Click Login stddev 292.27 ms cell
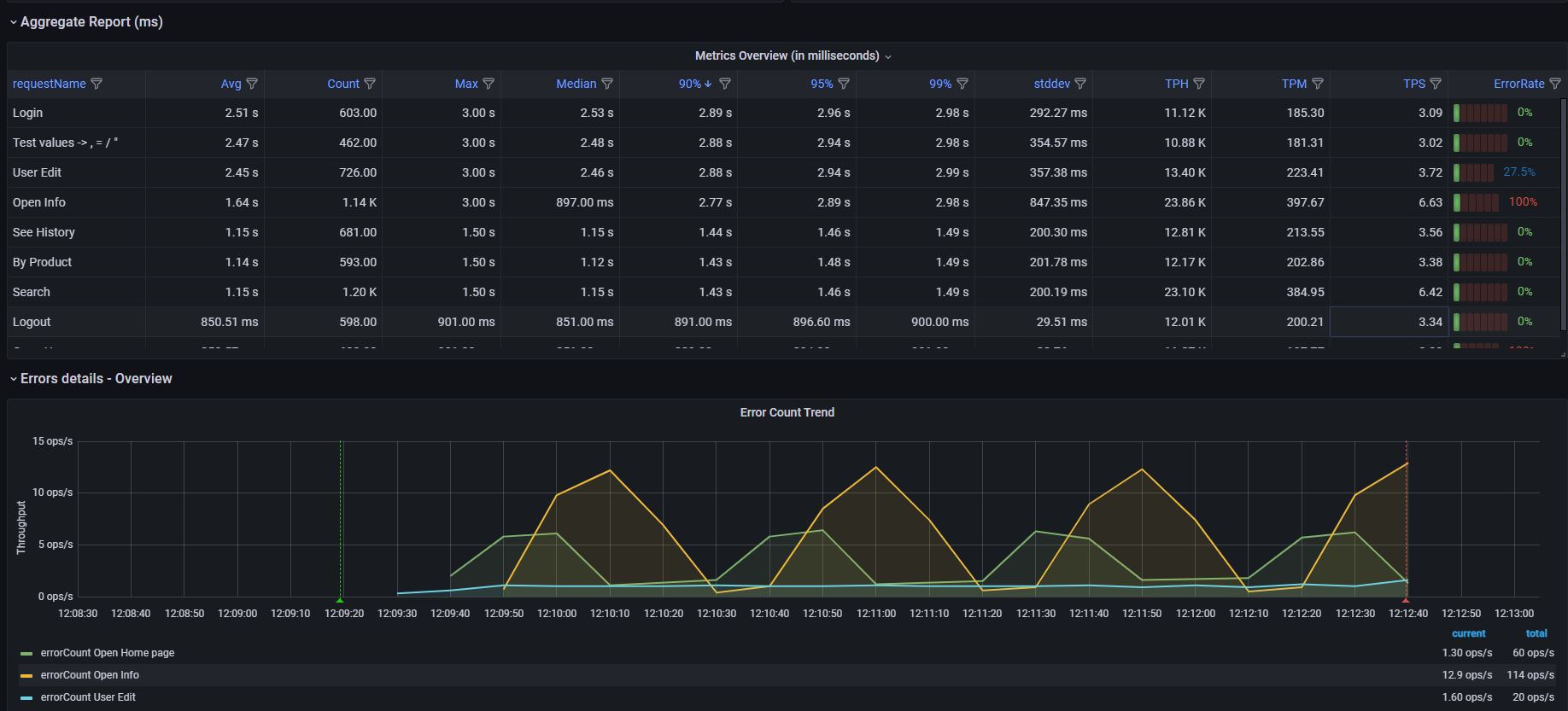This screenshot has height=711, width=1568. (1033, 113)
